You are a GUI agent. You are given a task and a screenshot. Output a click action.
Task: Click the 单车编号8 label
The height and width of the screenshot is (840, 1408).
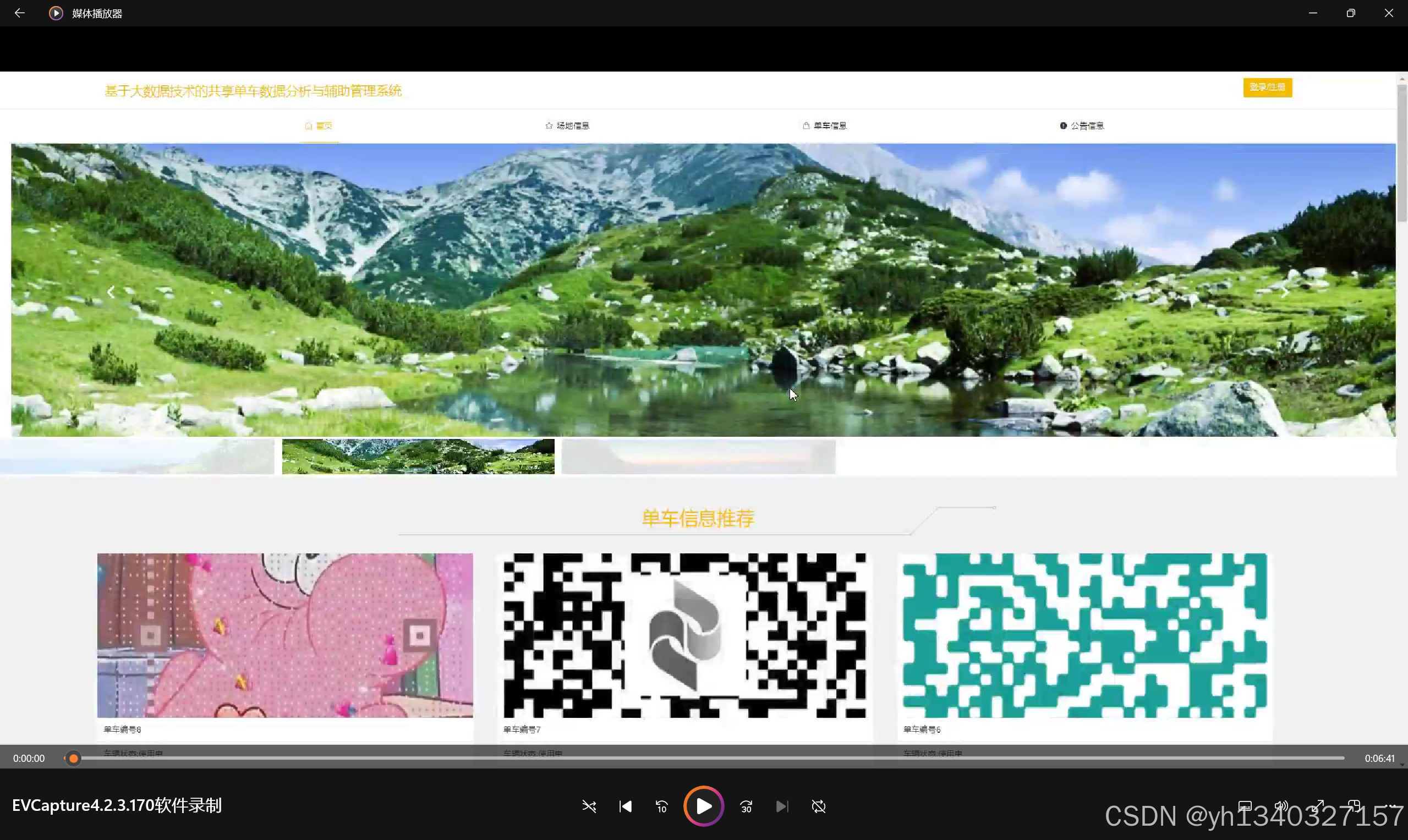tap(122, 729)
